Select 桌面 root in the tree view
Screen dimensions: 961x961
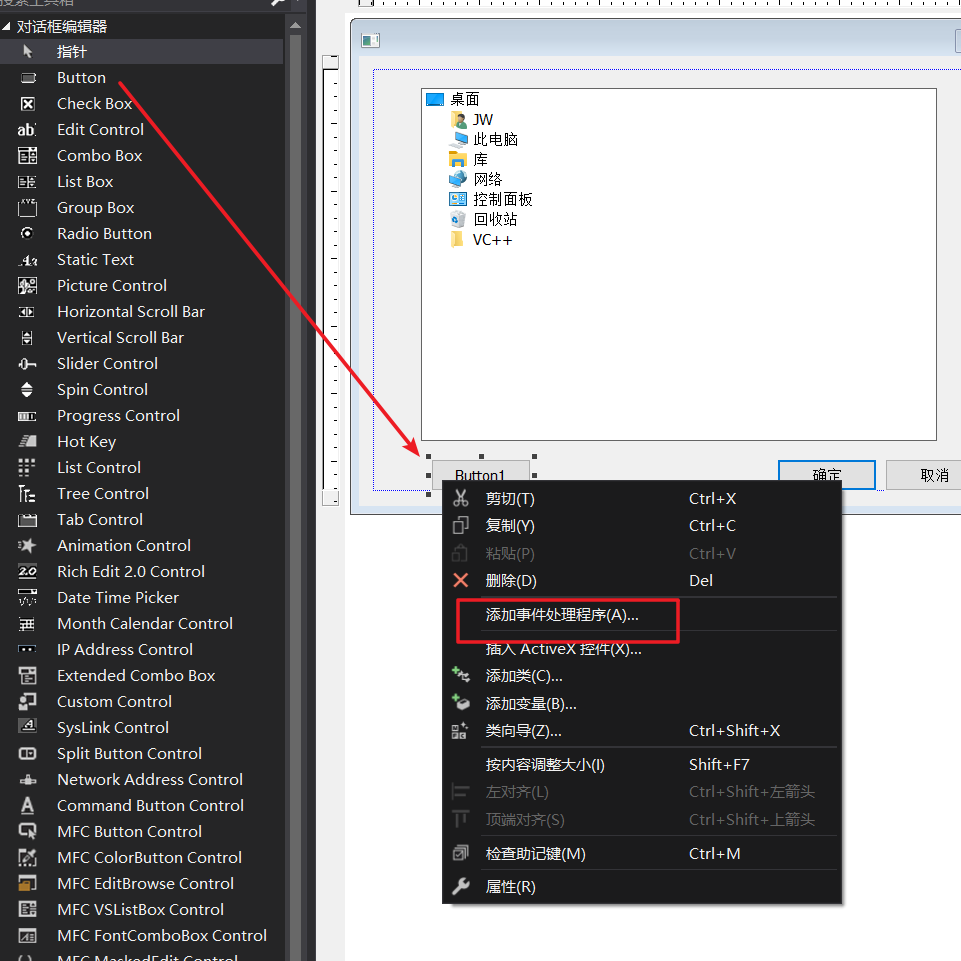click(x=465, y=99)
